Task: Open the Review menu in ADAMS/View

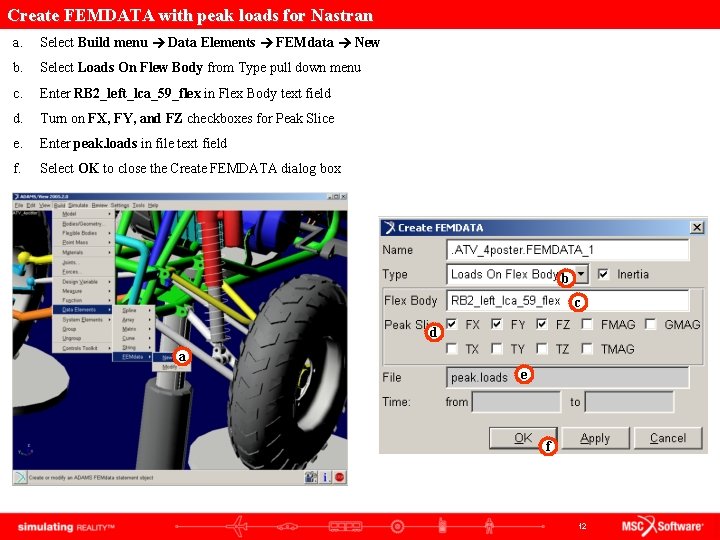Action: click(99, 205)
